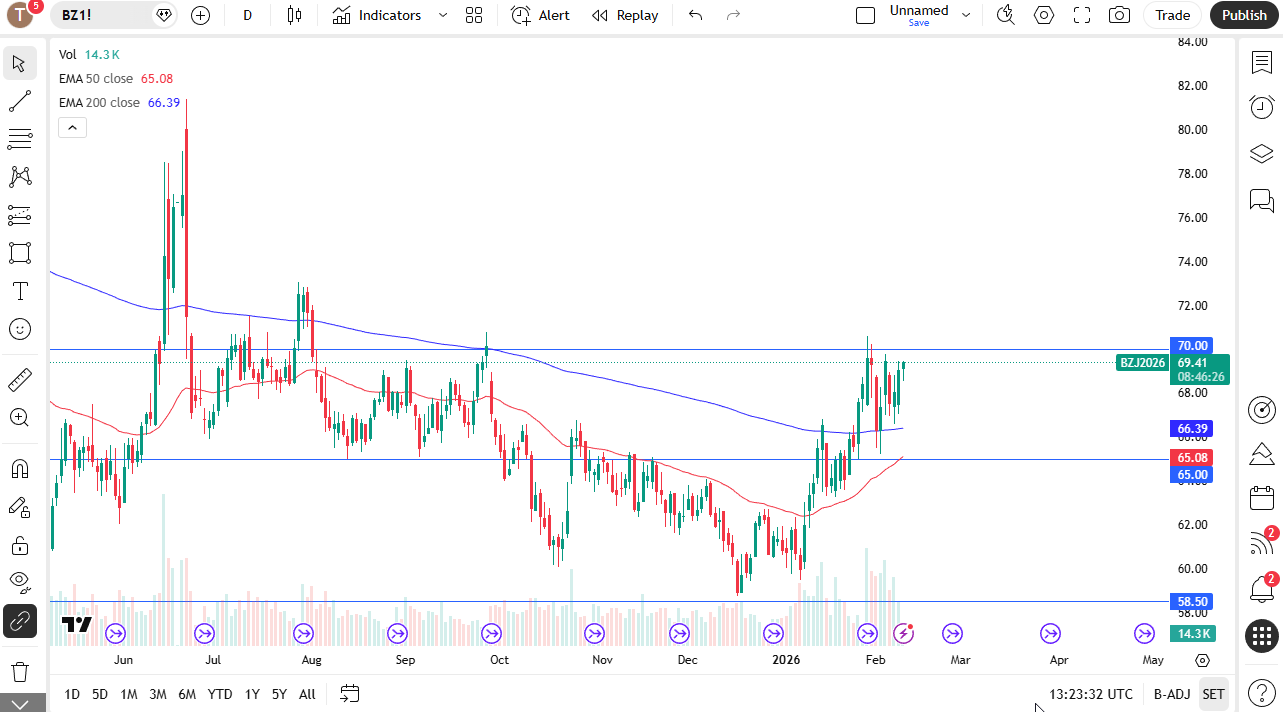Select the 5Y date range
This screenshot has height=712, width=1283.
click(x=279, y=694)
